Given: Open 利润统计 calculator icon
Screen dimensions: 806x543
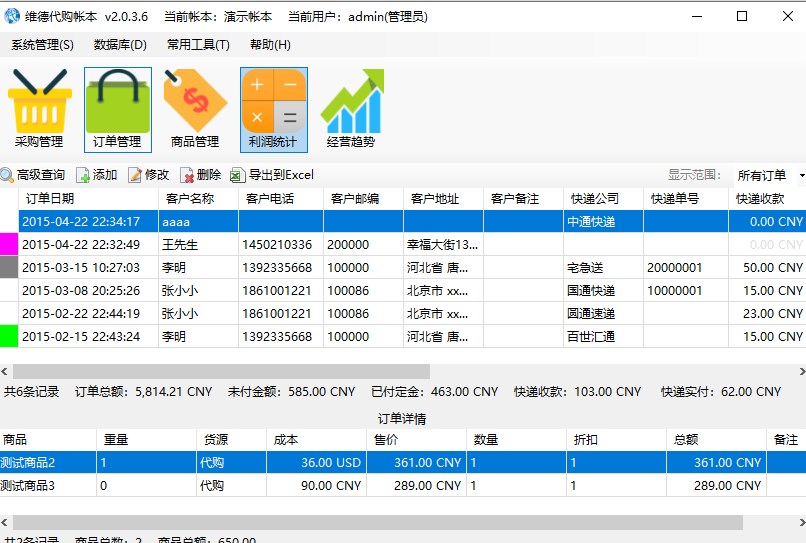Looking at the screenshot, I should tap(273, 108).
